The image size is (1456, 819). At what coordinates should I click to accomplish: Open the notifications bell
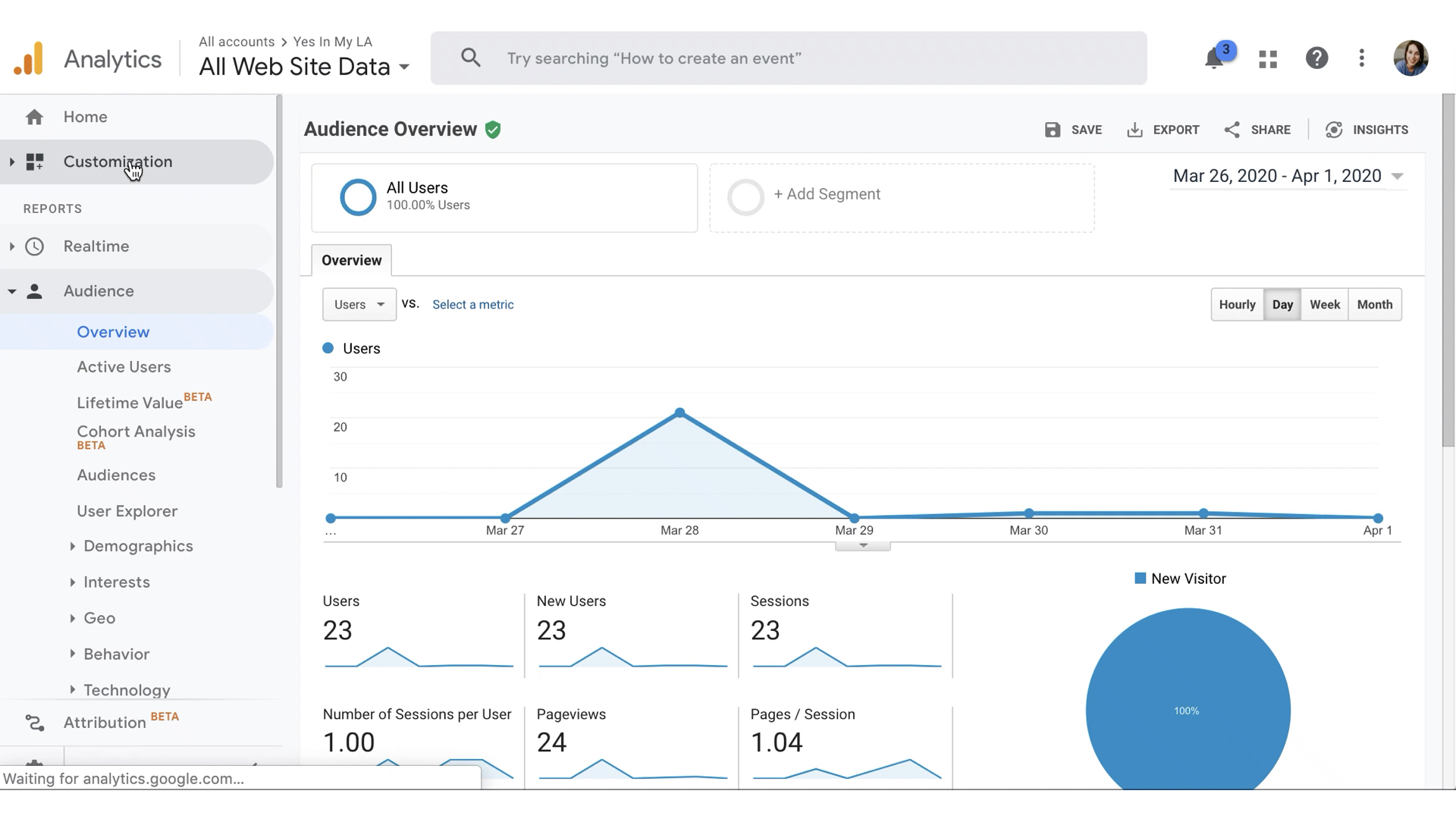1214,58
